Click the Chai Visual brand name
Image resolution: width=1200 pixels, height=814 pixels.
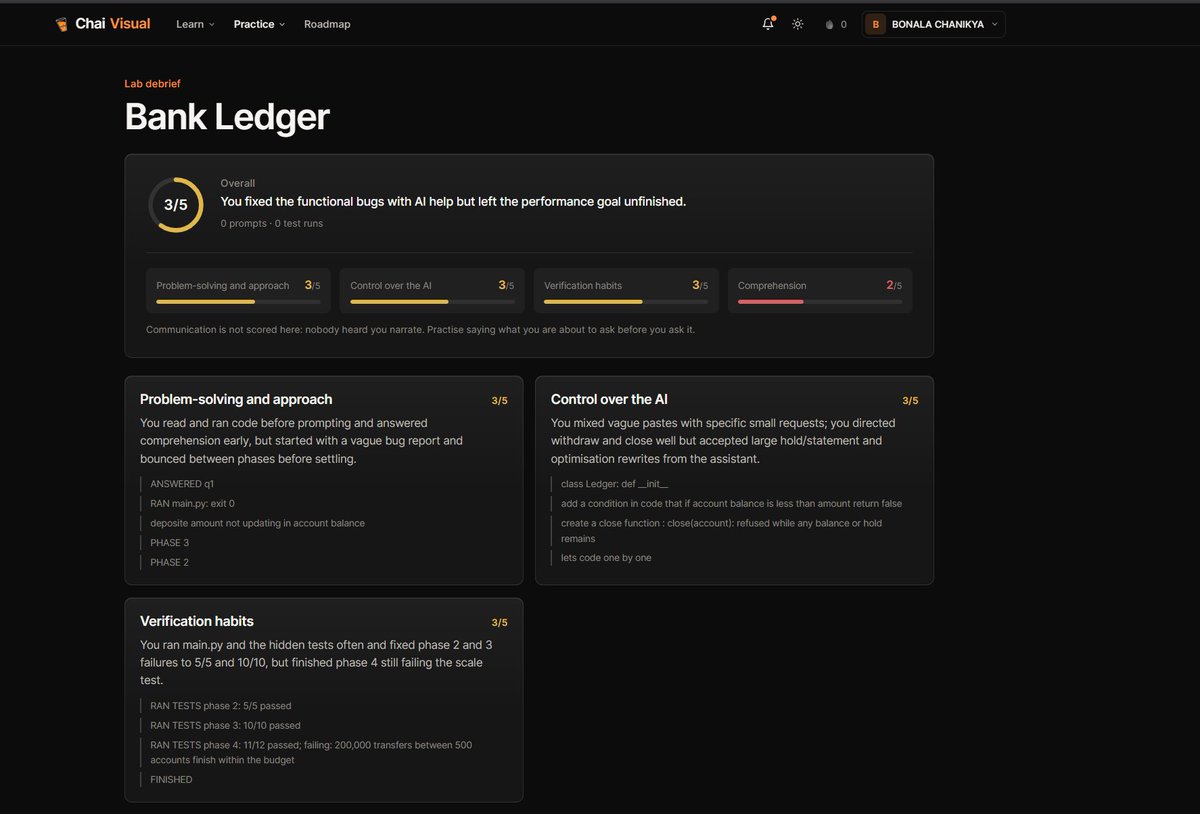click(x=113, y=24)
